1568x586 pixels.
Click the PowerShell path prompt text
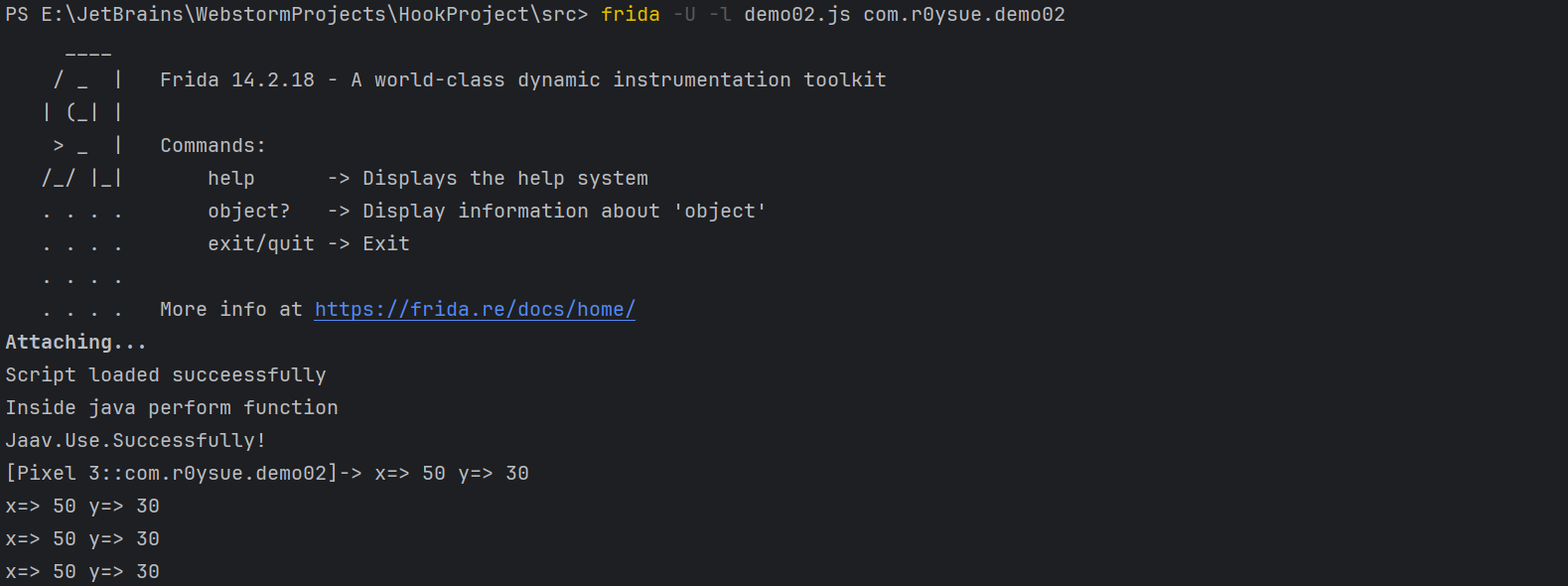pyautogui.click(x=296, y=15)
